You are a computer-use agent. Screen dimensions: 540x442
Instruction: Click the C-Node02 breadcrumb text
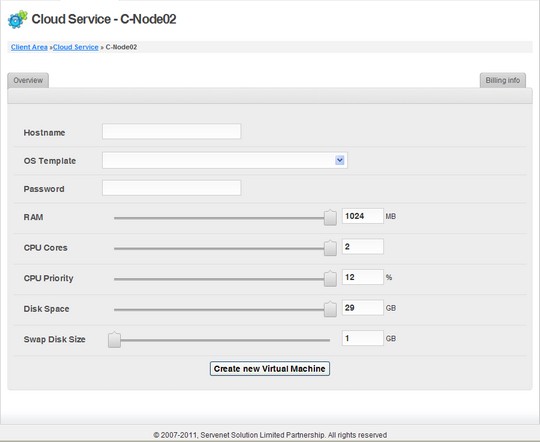click(x=121, y=47)
